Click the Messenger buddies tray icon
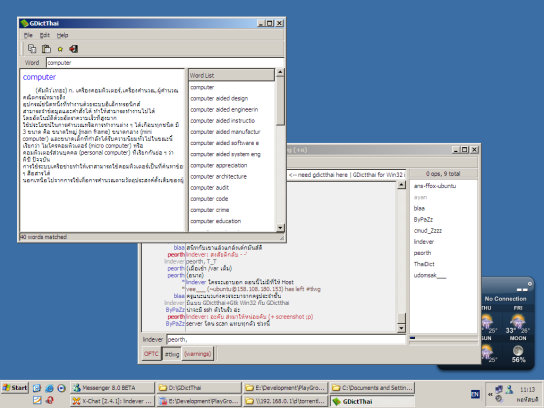Viewport: 544px width, 408px height. 509,390
